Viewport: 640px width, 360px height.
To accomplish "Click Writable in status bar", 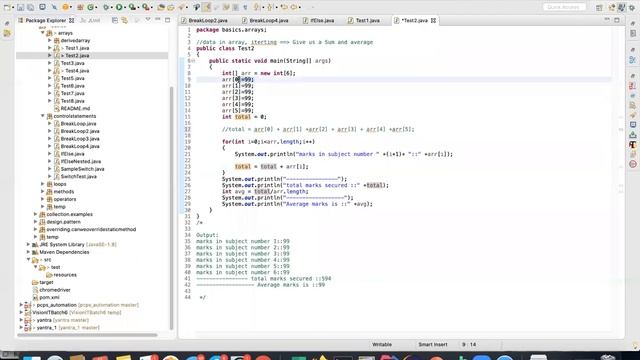I will click(382, 344).
